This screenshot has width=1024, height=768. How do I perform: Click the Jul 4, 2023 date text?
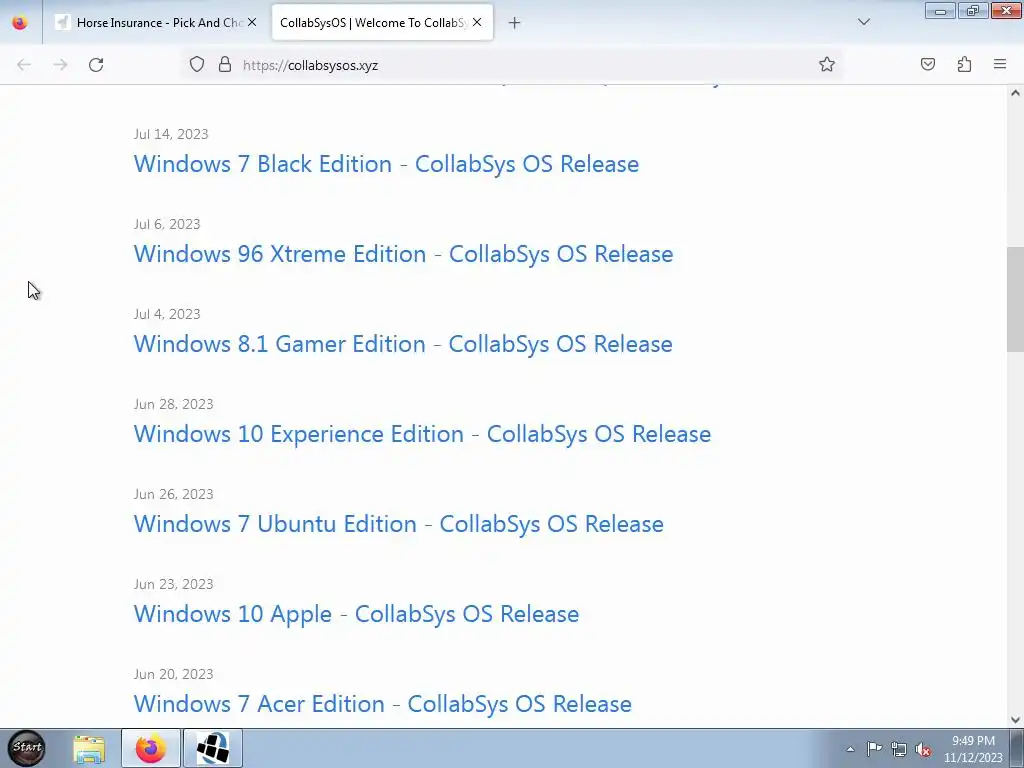(x=167, y=314)
